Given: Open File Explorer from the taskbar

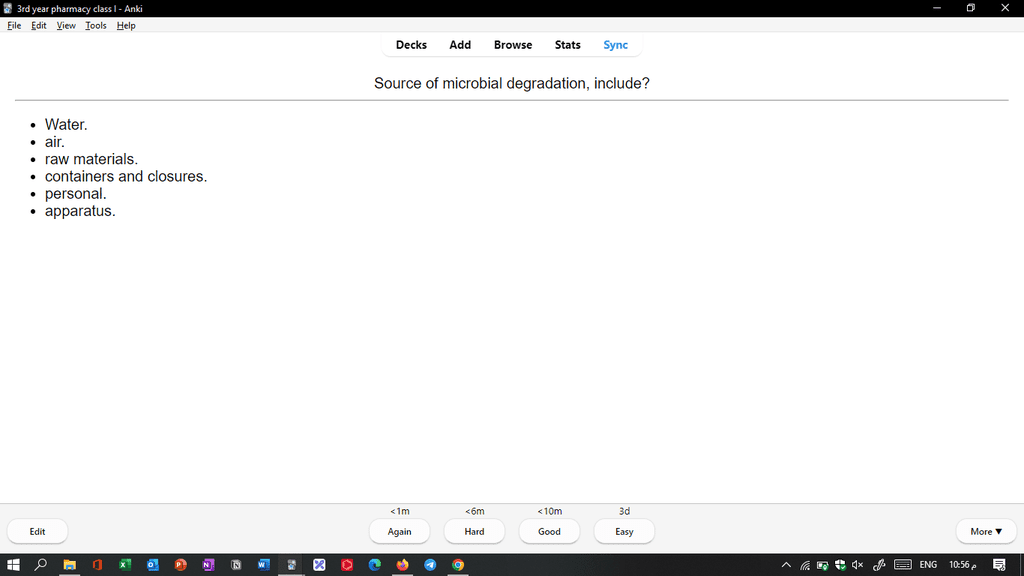Looking at the screenshot, I should pyautogui.click(x=69, y=565).
